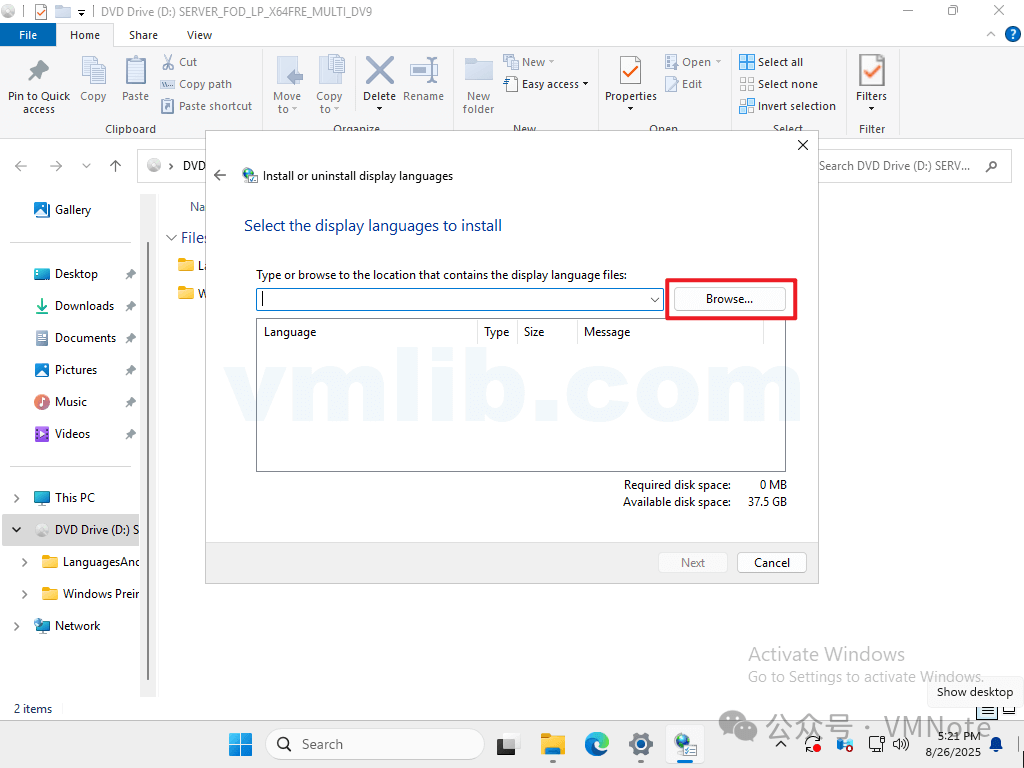Click the Properties ribbon icon

(x=630, y=73)
